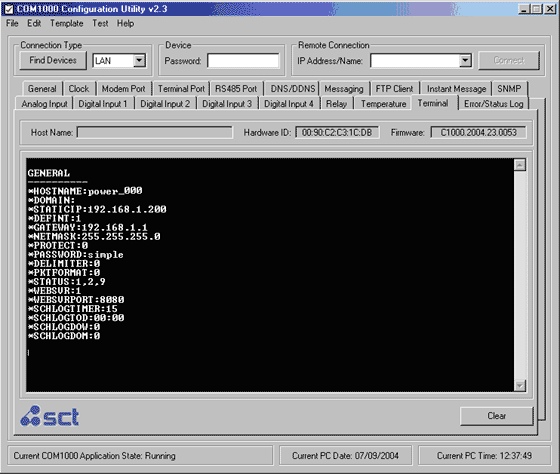Viewport: 560px width, 474px height.
Task: Open the Error/Status Log tab
Action: coord(494,104)
